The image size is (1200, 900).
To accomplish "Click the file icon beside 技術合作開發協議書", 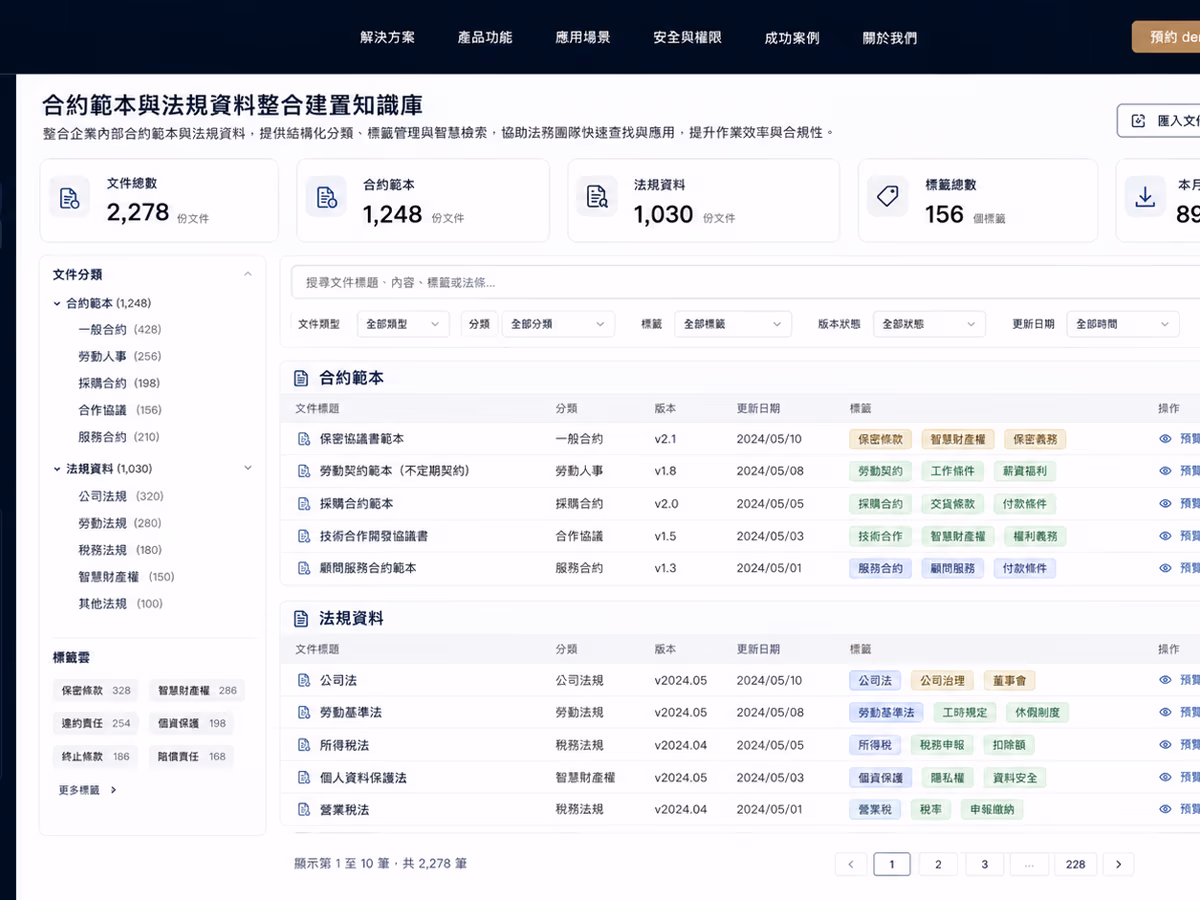I will tap(304, 536).
